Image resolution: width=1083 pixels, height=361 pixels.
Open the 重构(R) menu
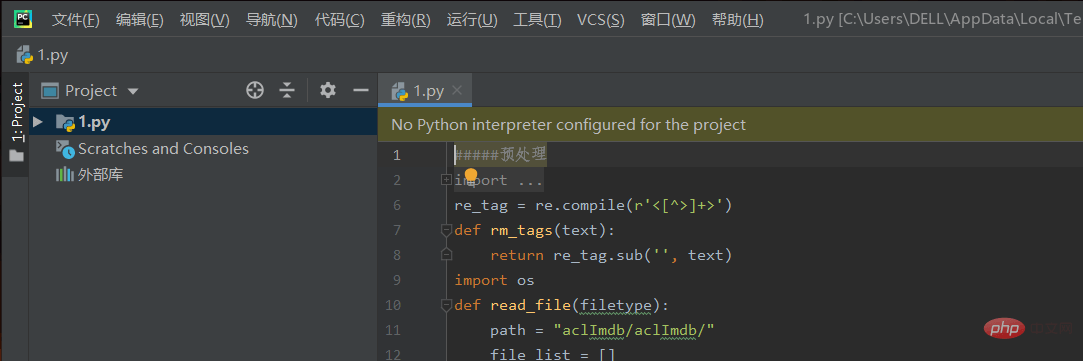coord(405,20)
